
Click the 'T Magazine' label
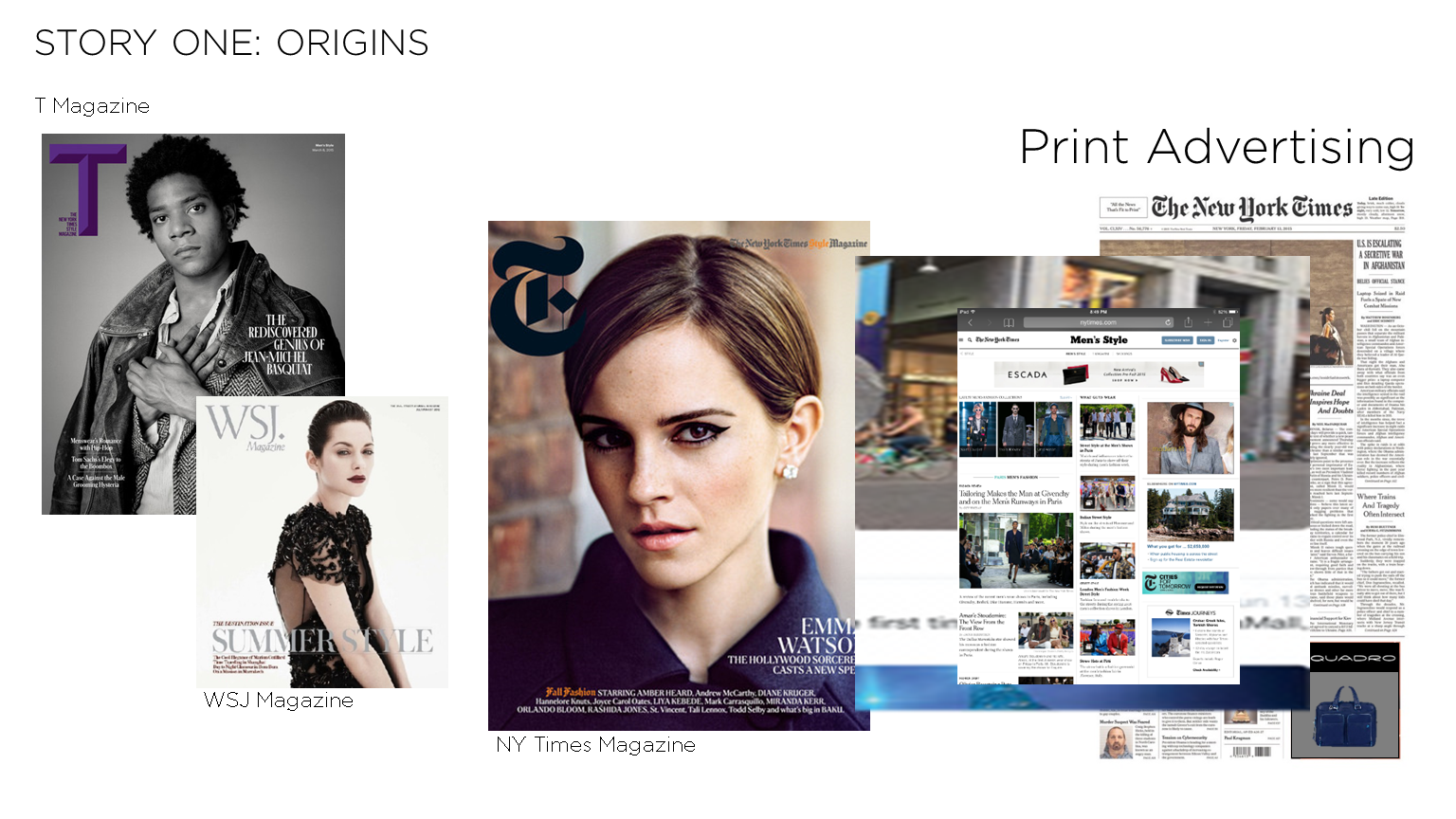[x=92, y=106]
